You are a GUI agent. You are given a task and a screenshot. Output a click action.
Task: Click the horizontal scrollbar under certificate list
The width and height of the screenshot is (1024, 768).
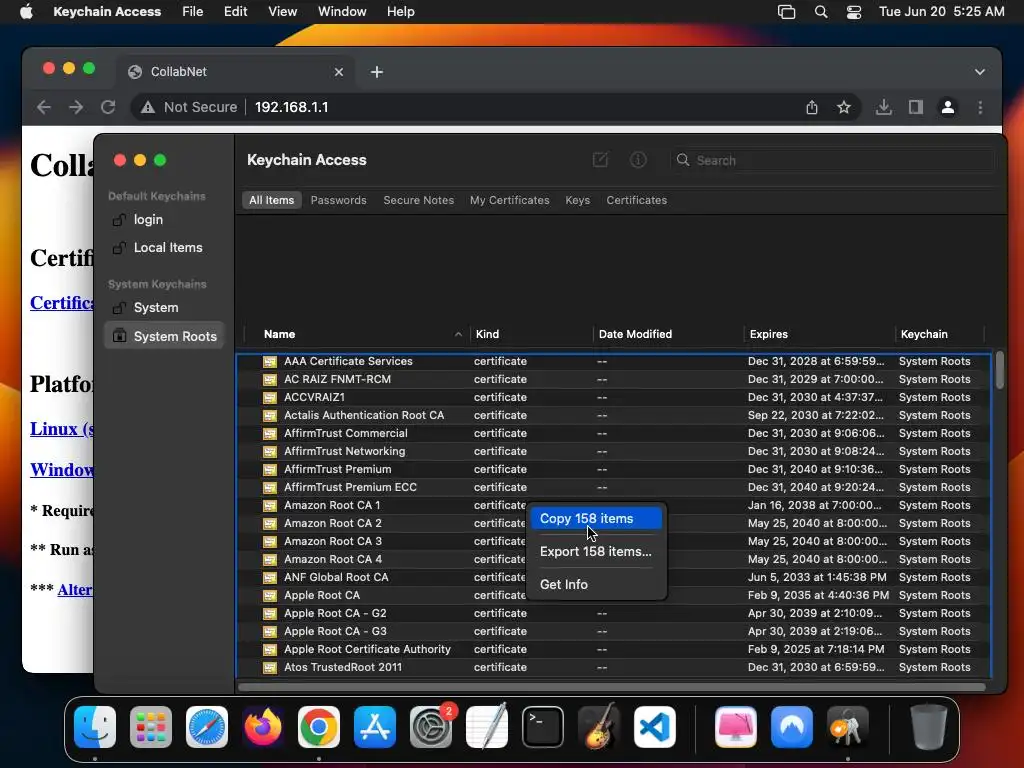(x=612, y=686)
